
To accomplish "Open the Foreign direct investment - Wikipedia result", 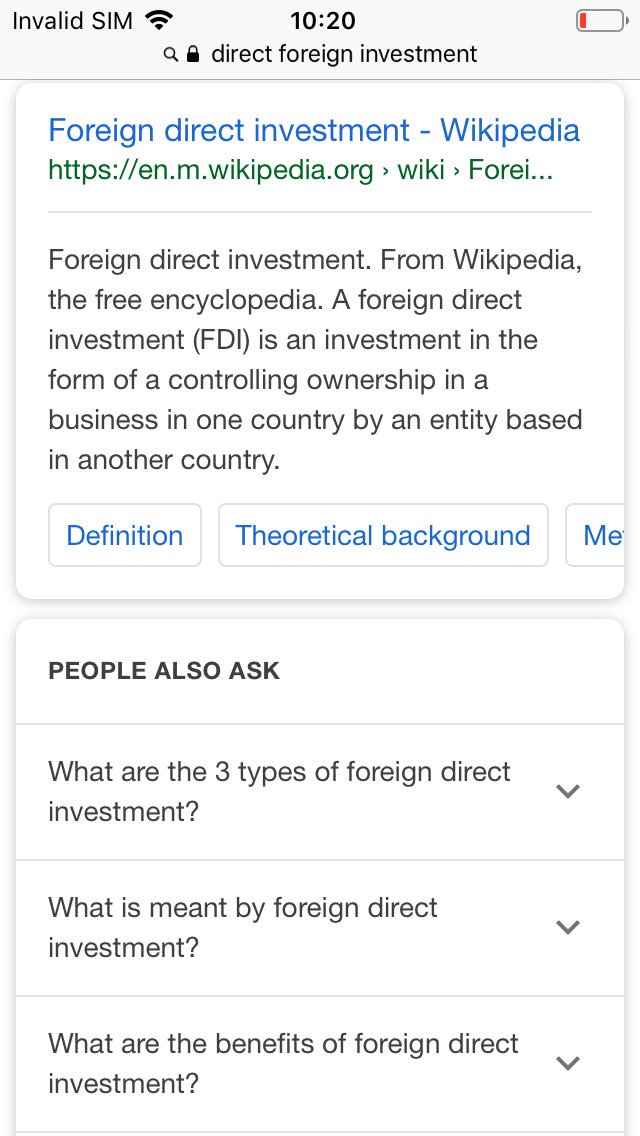I will click(314, 130).
